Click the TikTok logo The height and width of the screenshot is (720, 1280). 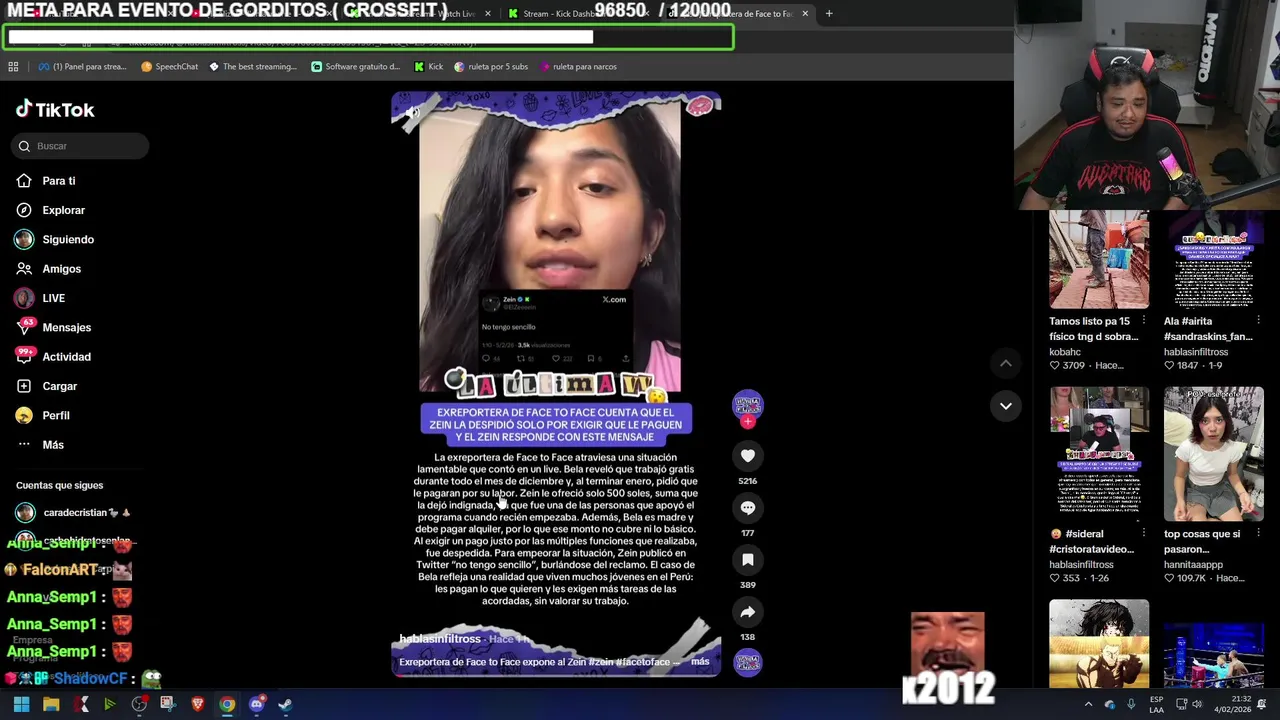coord(55,110)
